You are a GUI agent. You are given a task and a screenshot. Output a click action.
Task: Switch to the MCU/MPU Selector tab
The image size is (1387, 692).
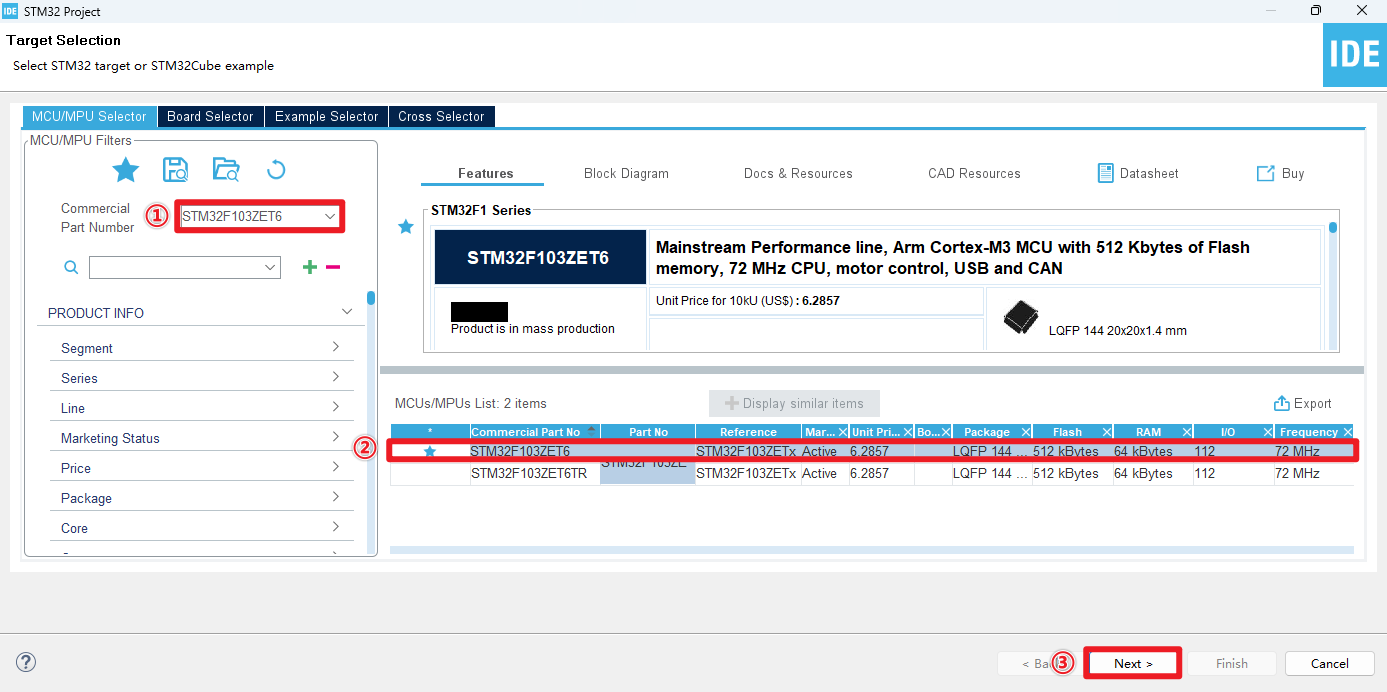pyautogui.click(x=90, y=116)
